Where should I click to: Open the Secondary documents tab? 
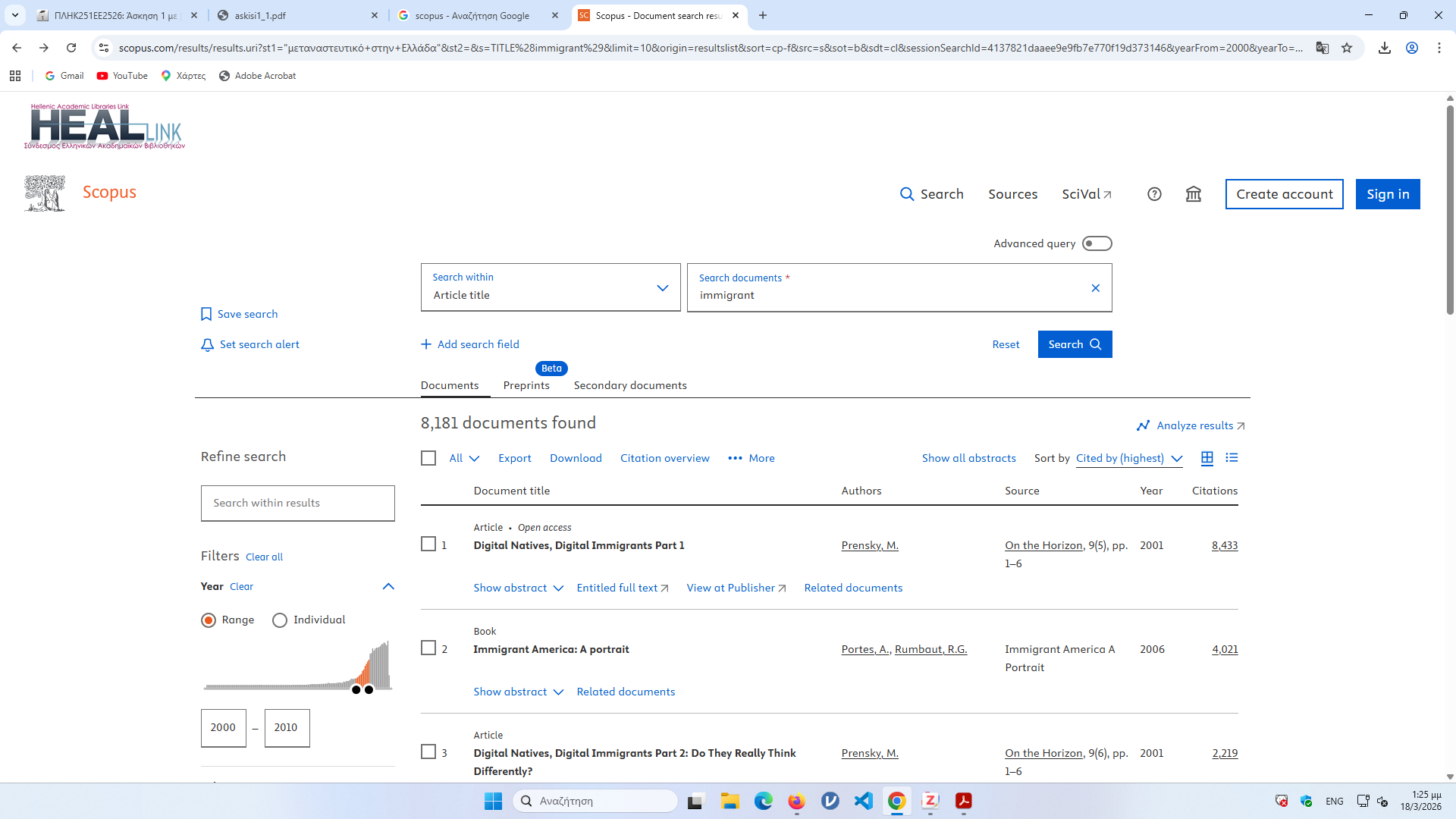[629, 385]
